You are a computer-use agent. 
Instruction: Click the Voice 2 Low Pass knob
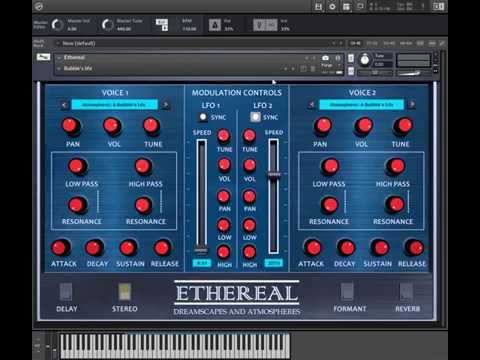pyautogui.click(x=330, y=167)
